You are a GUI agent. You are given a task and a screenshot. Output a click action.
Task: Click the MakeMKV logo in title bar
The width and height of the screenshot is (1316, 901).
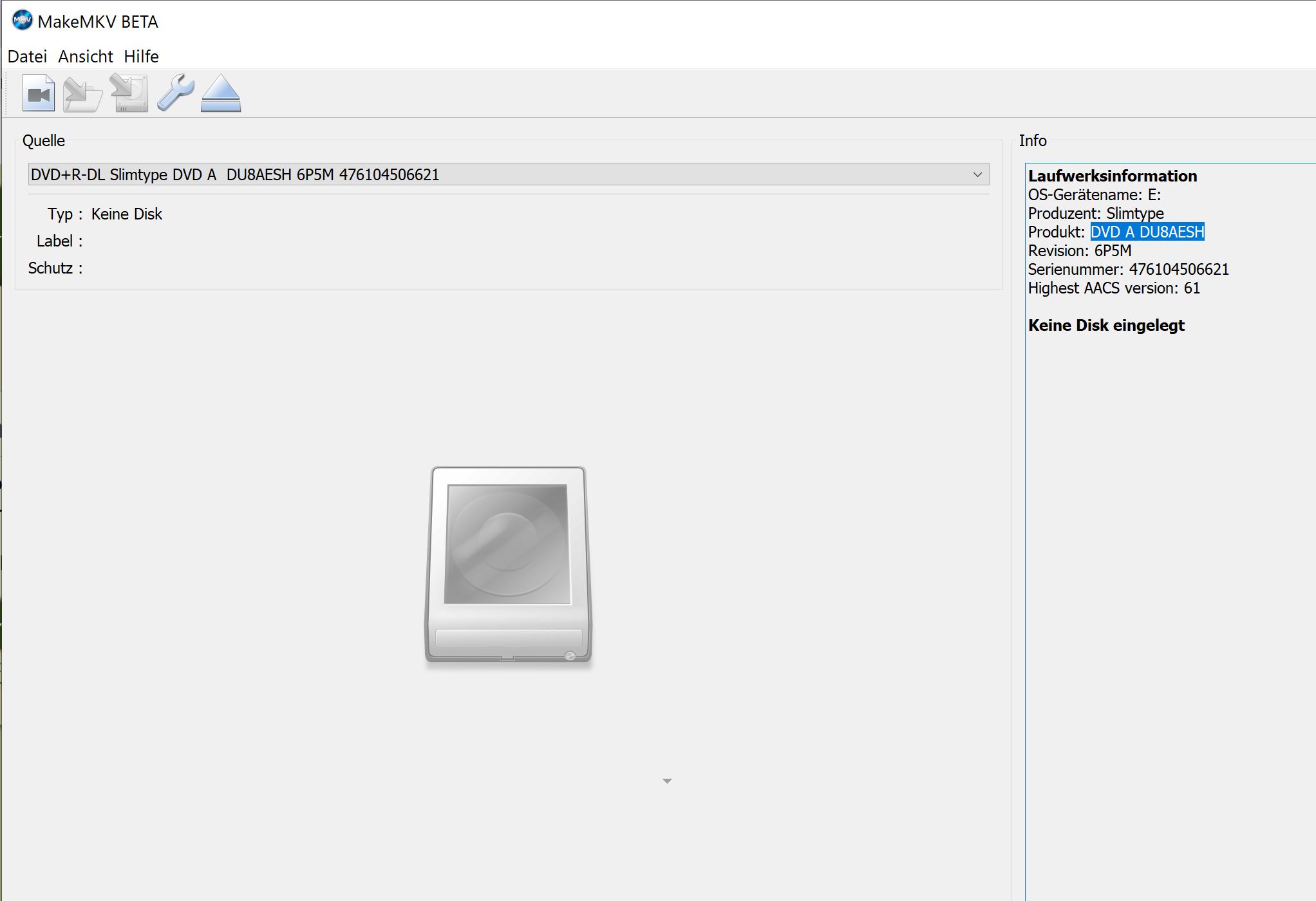tap(22, 21)
